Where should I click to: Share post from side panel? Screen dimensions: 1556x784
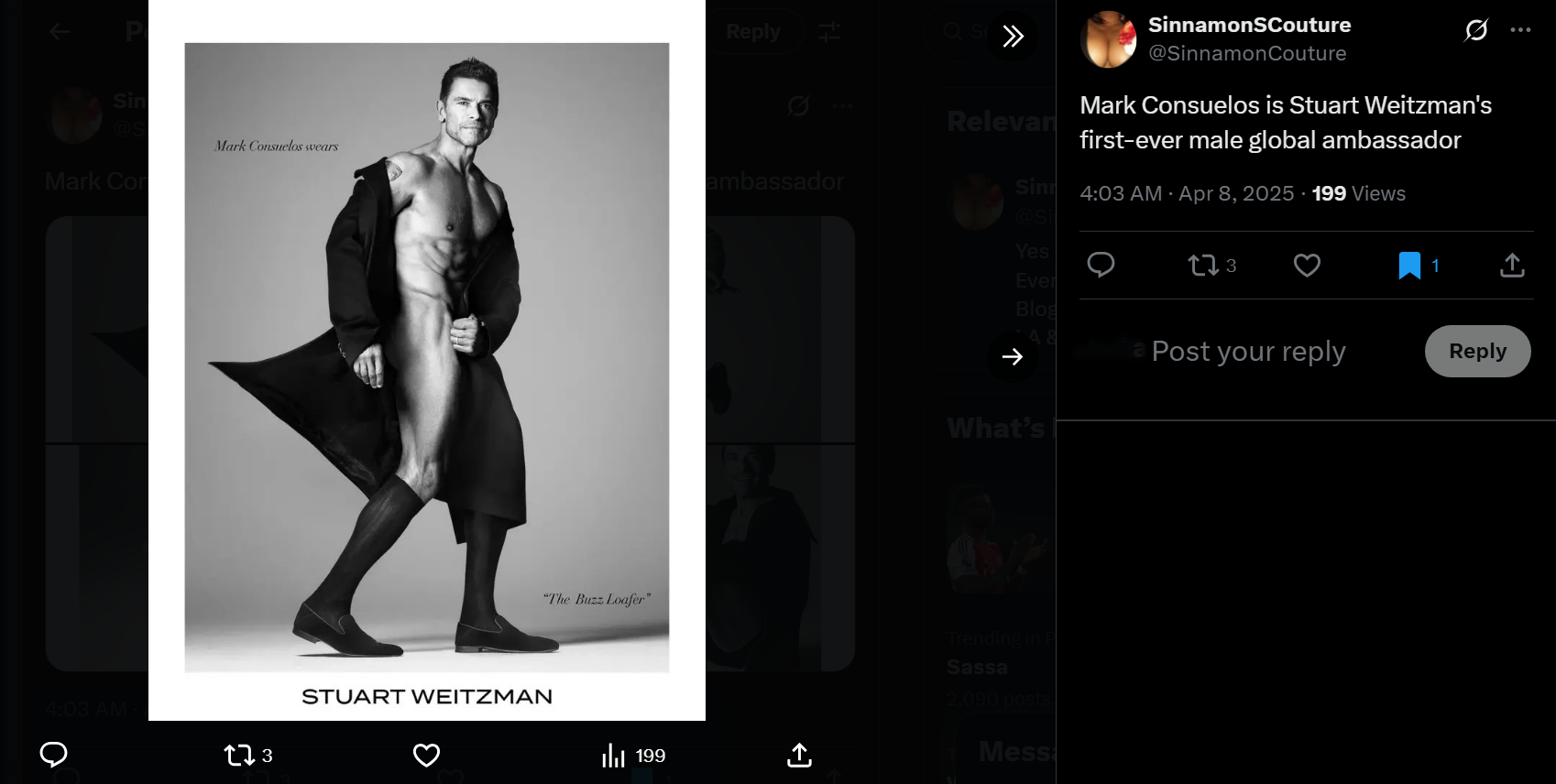pyautogui.click(x=1512, y=266)
